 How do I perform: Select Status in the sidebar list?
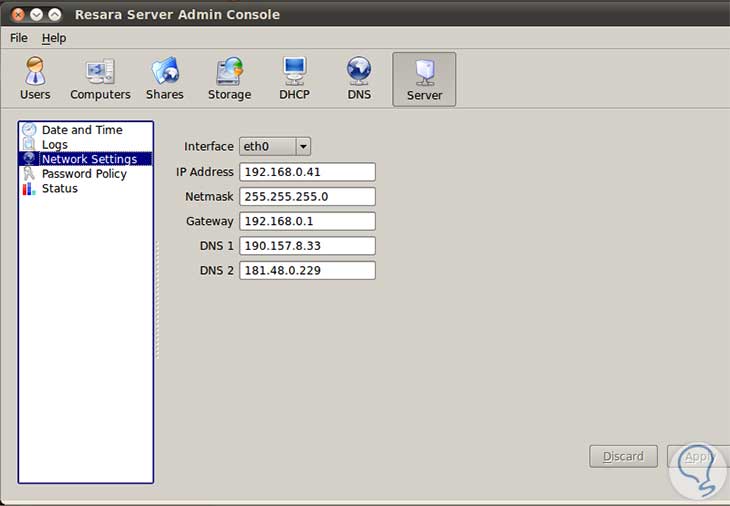coord(60,189)
